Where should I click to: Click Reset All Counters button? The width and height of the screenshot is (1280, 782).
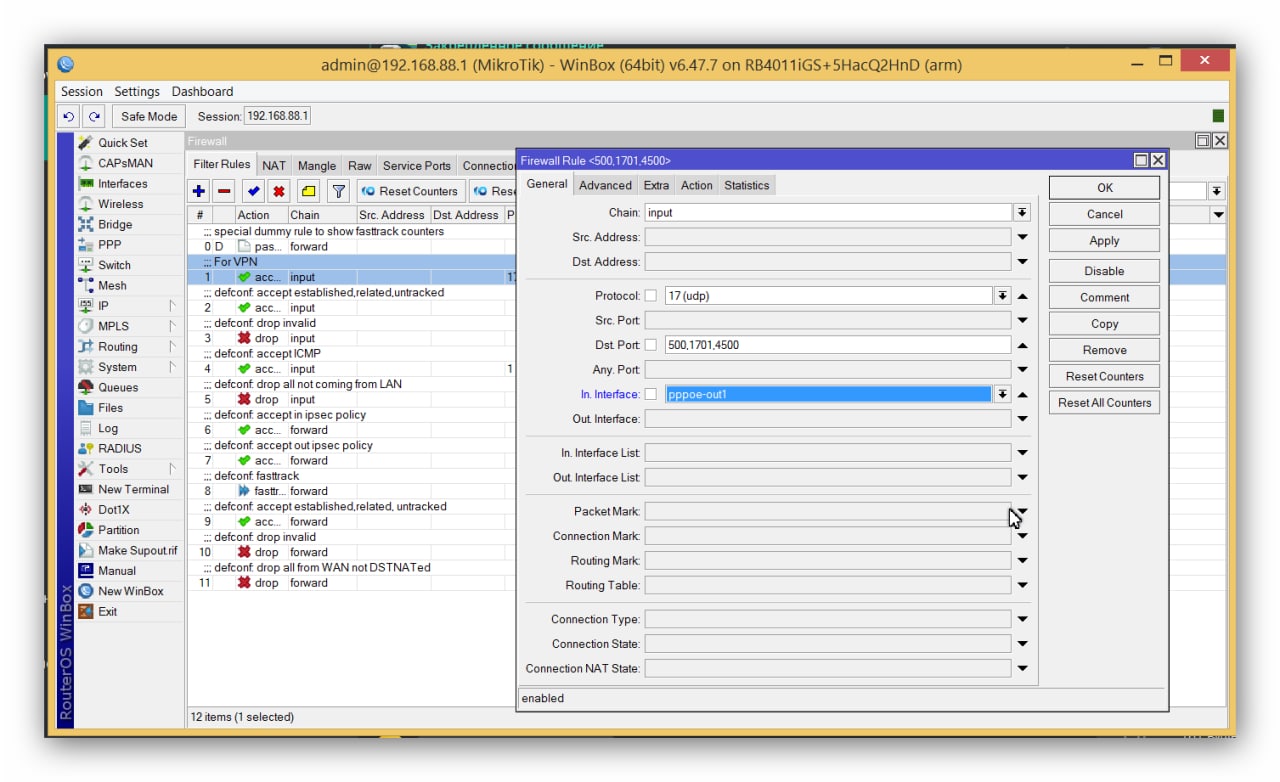pyautogui.click(x=1104, y=403)
